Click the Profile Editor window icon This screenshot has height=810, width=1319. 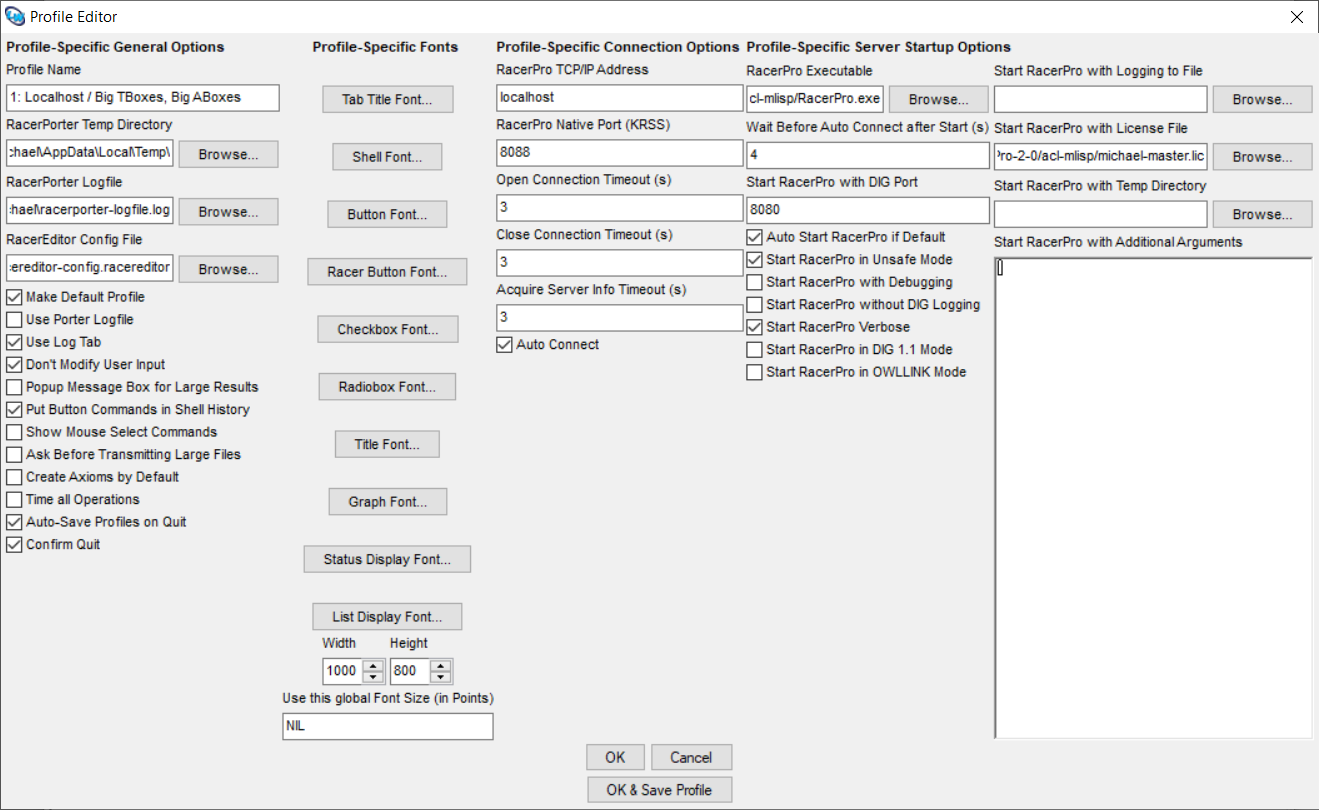pos(15,16)
